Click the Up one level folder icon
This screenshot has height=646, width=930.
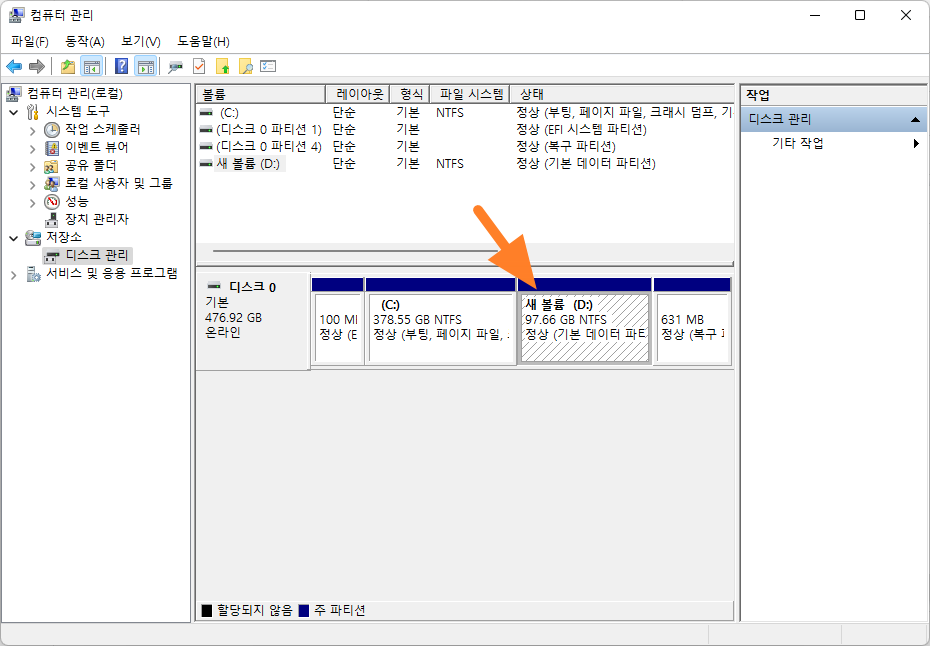coord(68,66)
